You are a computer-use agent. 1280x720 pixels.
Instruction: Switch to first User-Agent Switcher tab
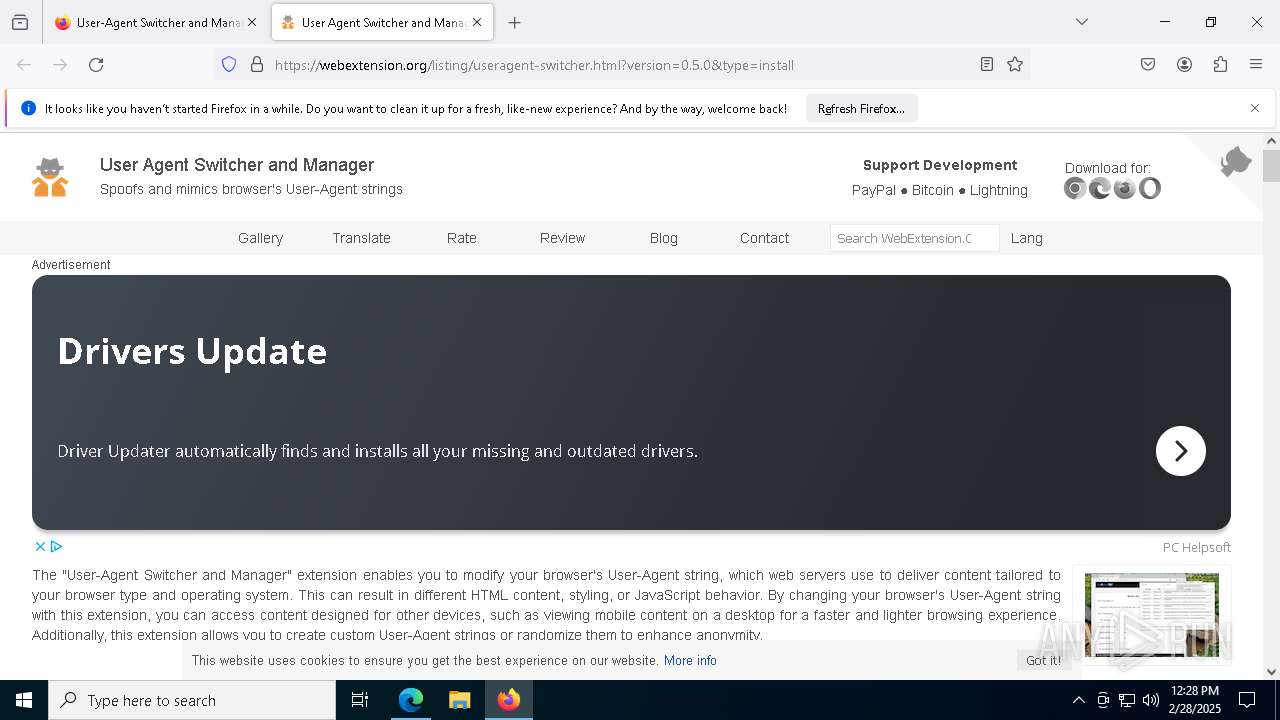pyautogui.click(x=155, y=22)
